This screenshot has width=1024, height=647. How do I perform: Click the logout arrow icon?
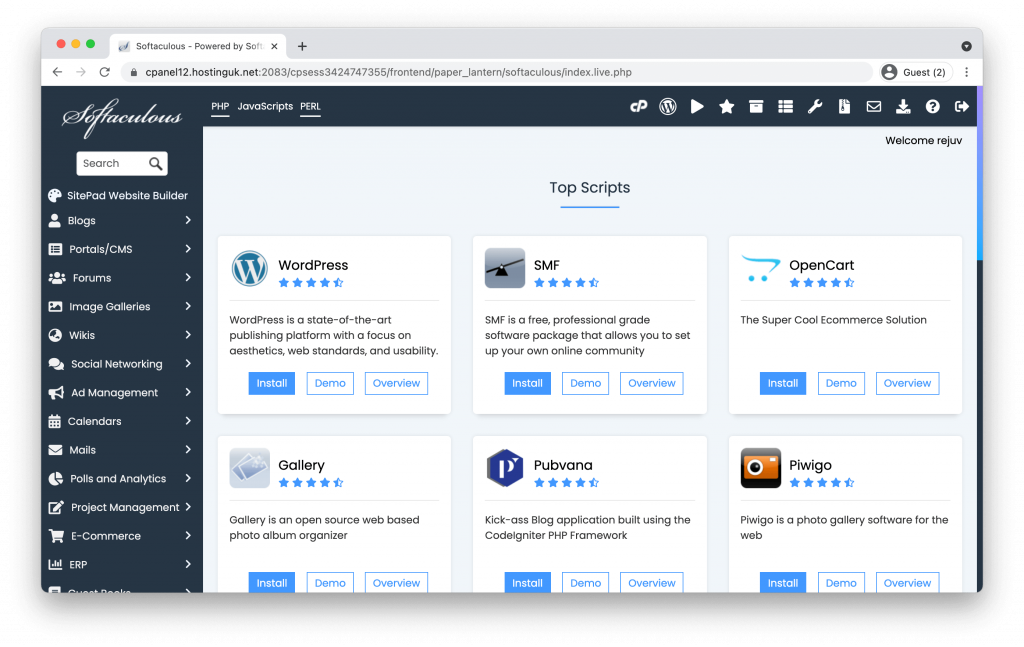[962, 106]
